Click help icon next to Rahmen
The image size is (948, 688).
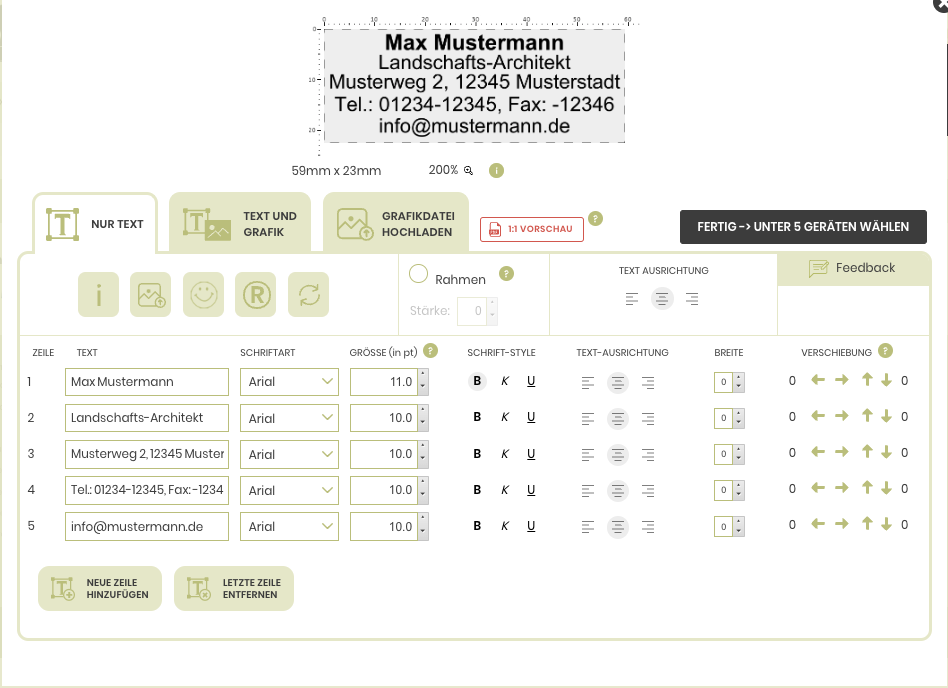tap(507, 274)
